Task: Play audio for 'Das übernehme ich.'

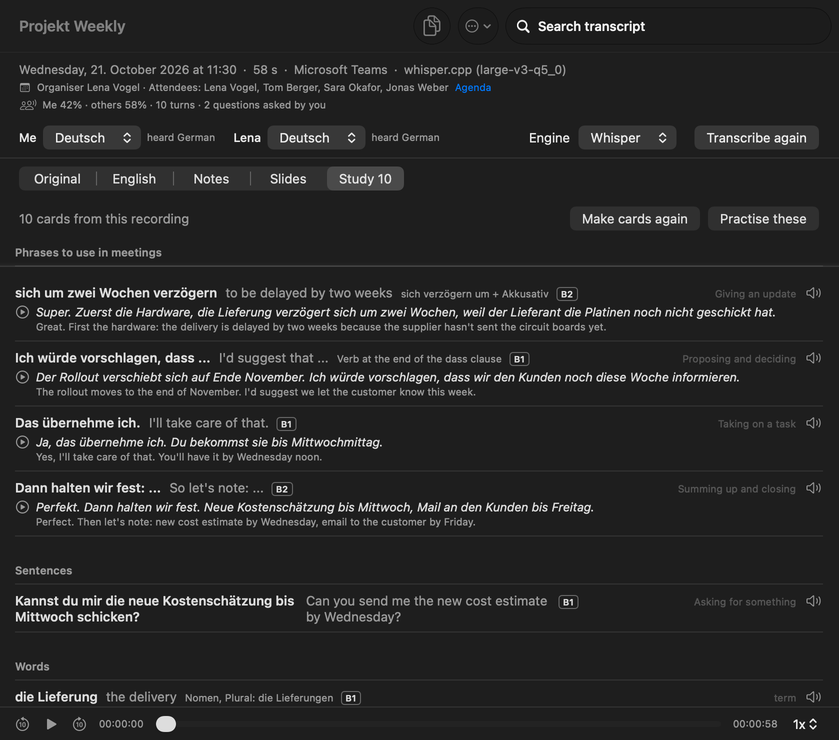Action: click(813, 423)
